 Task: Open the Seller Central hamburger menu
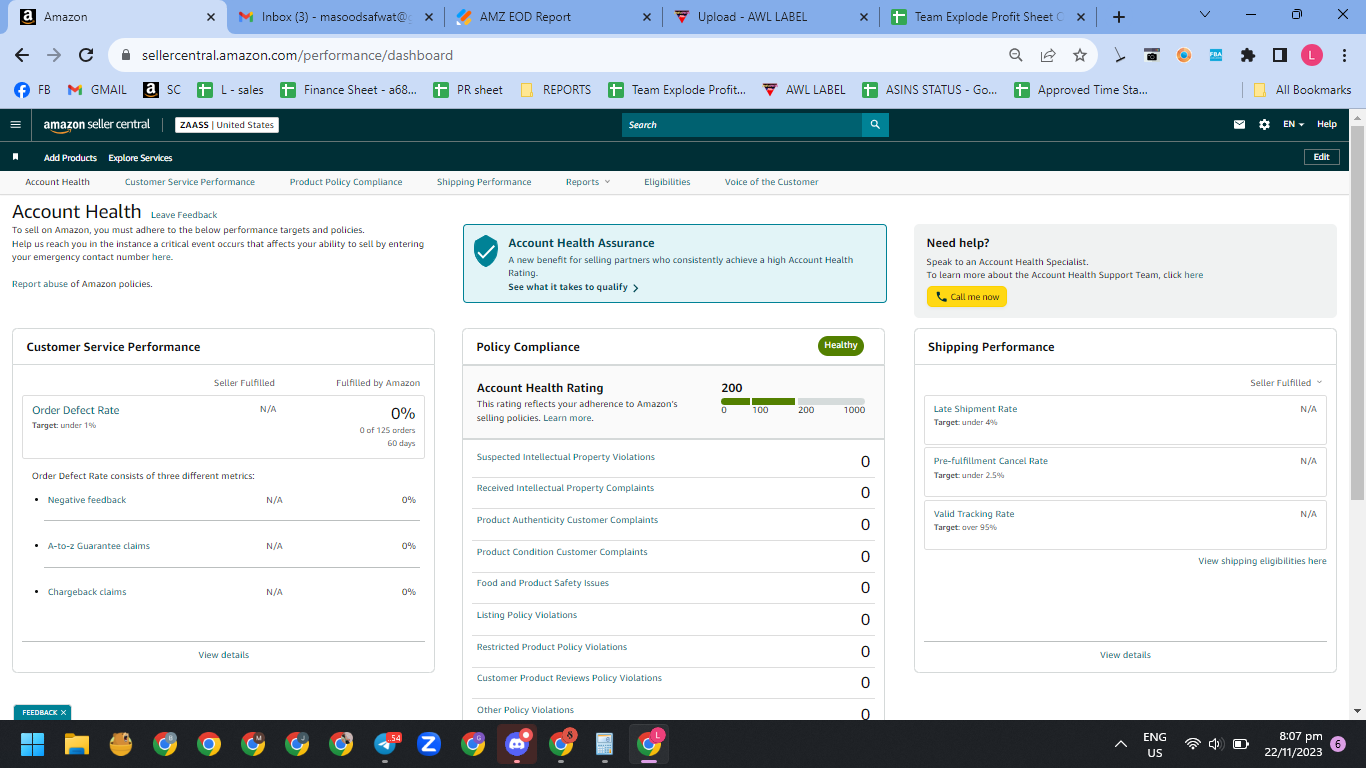15,125
